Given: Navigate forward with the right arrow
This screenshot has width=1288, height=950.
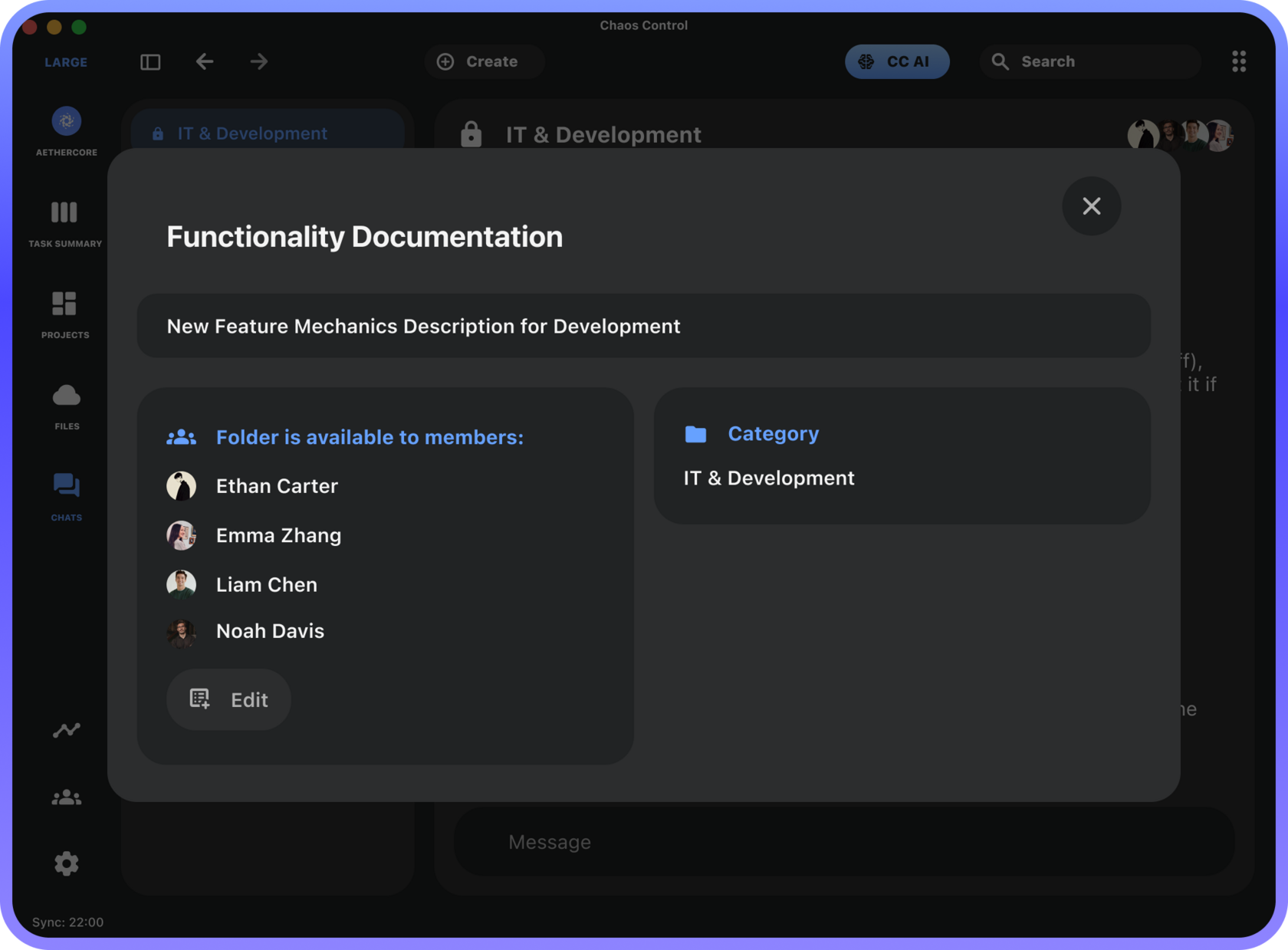Looking at the screenshot, I should (259, 61).
